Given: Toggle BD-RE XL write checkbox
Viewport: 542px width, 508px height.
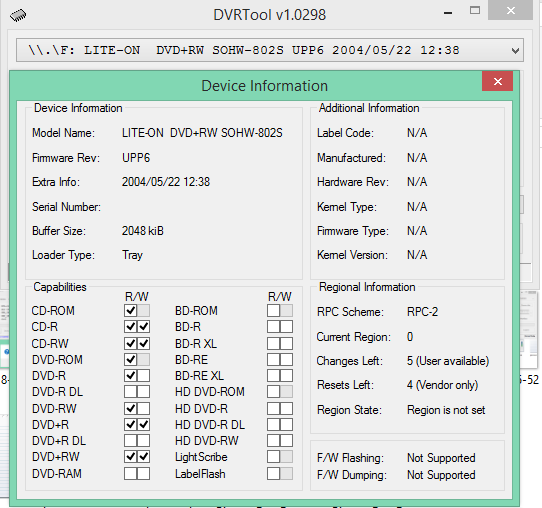Looking at the screenshot, I should tap(286, 376).
